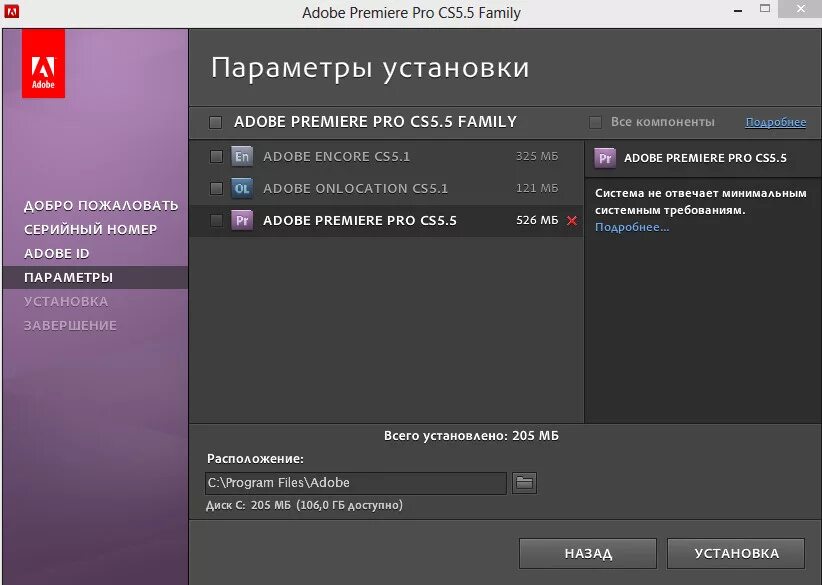This screenshot has width=822, height=585.
Task: Click the Pr icon in details panel header
Action: (x=605, y=158)
